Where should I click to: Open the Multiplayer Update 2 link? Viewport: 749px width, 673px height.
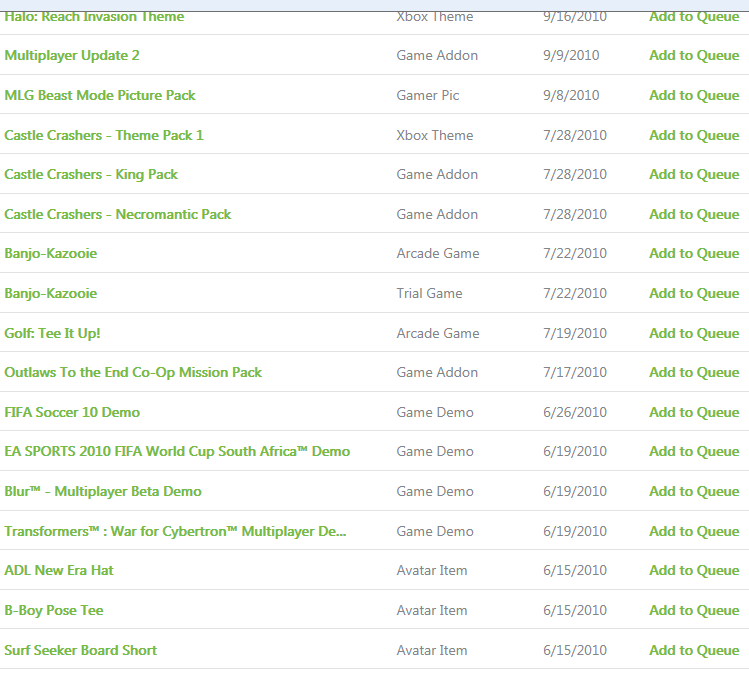[x=72, y=55]
